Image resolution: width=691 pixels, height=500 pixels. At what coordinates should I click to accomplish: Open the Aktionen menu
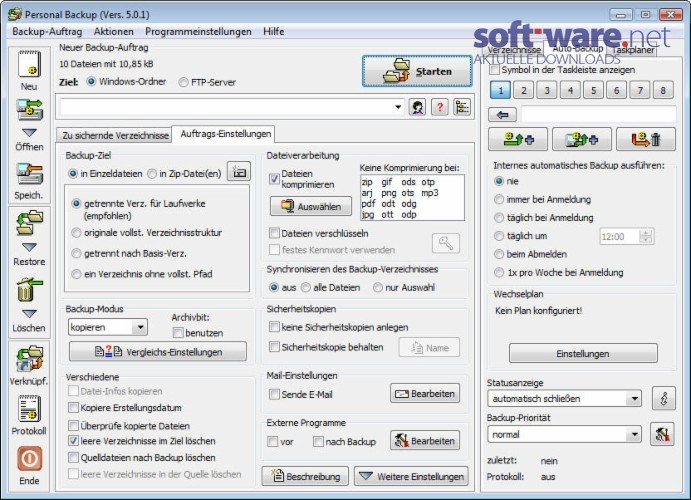[114, 32]
